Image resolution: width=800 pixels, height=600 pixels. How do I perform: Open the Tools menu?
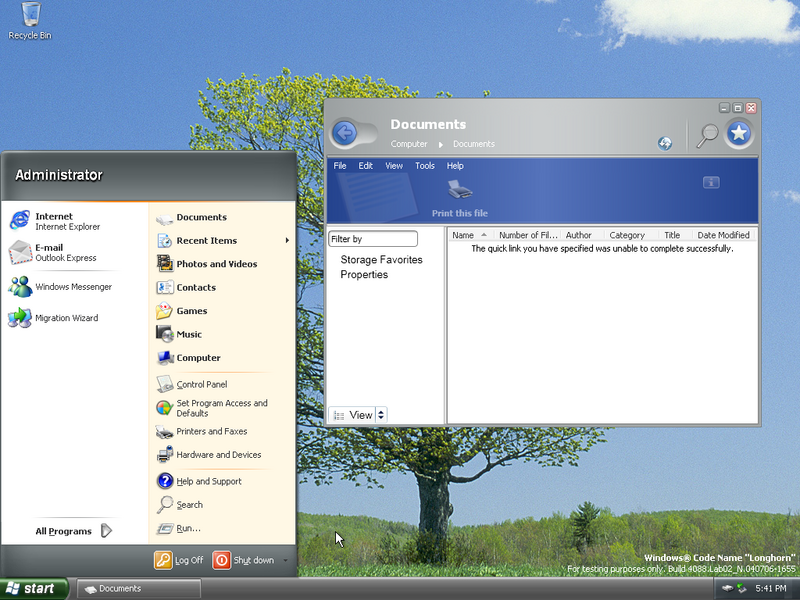424,166
